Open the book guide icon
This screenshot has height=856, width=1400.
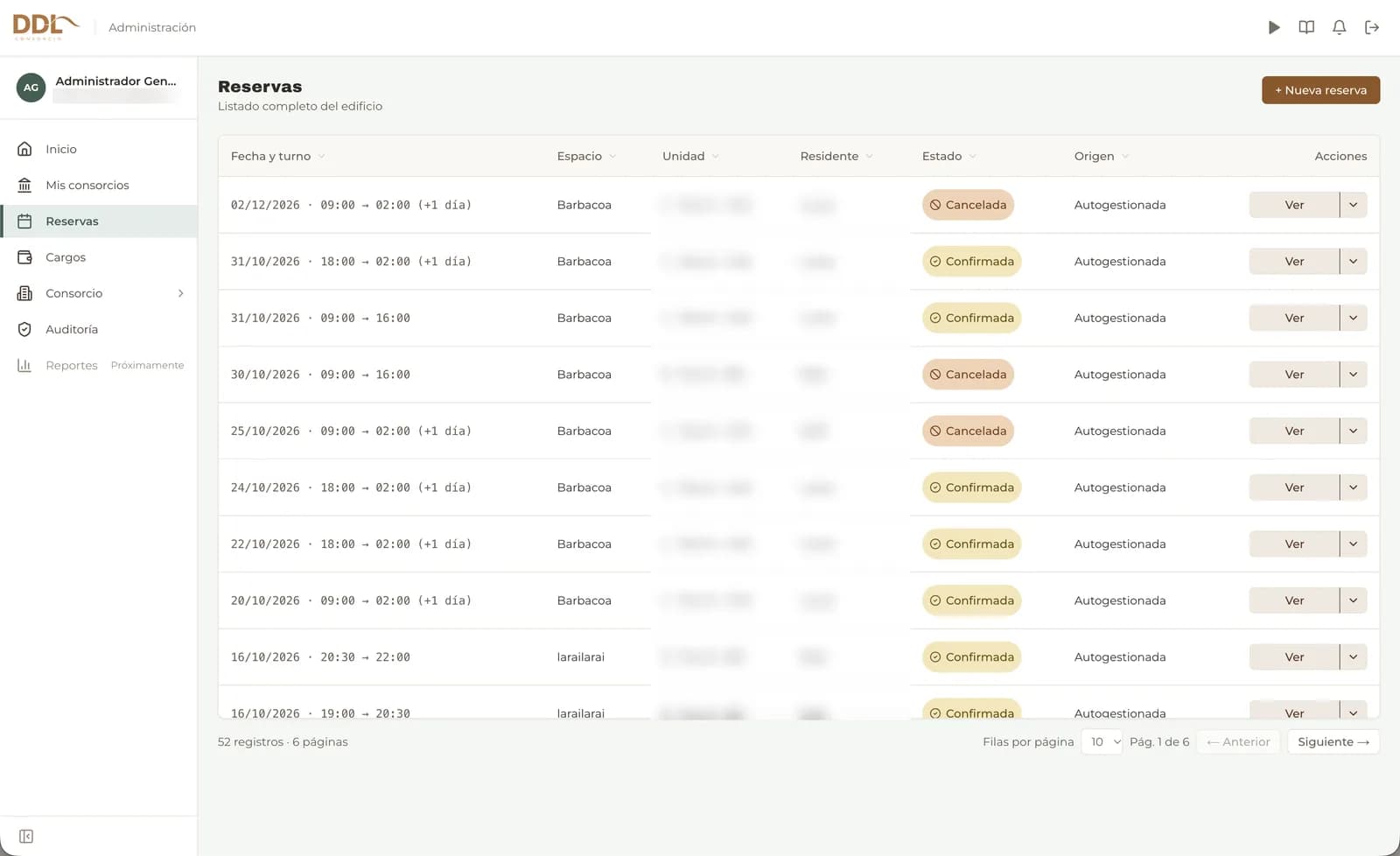(x=1306, y=27)
